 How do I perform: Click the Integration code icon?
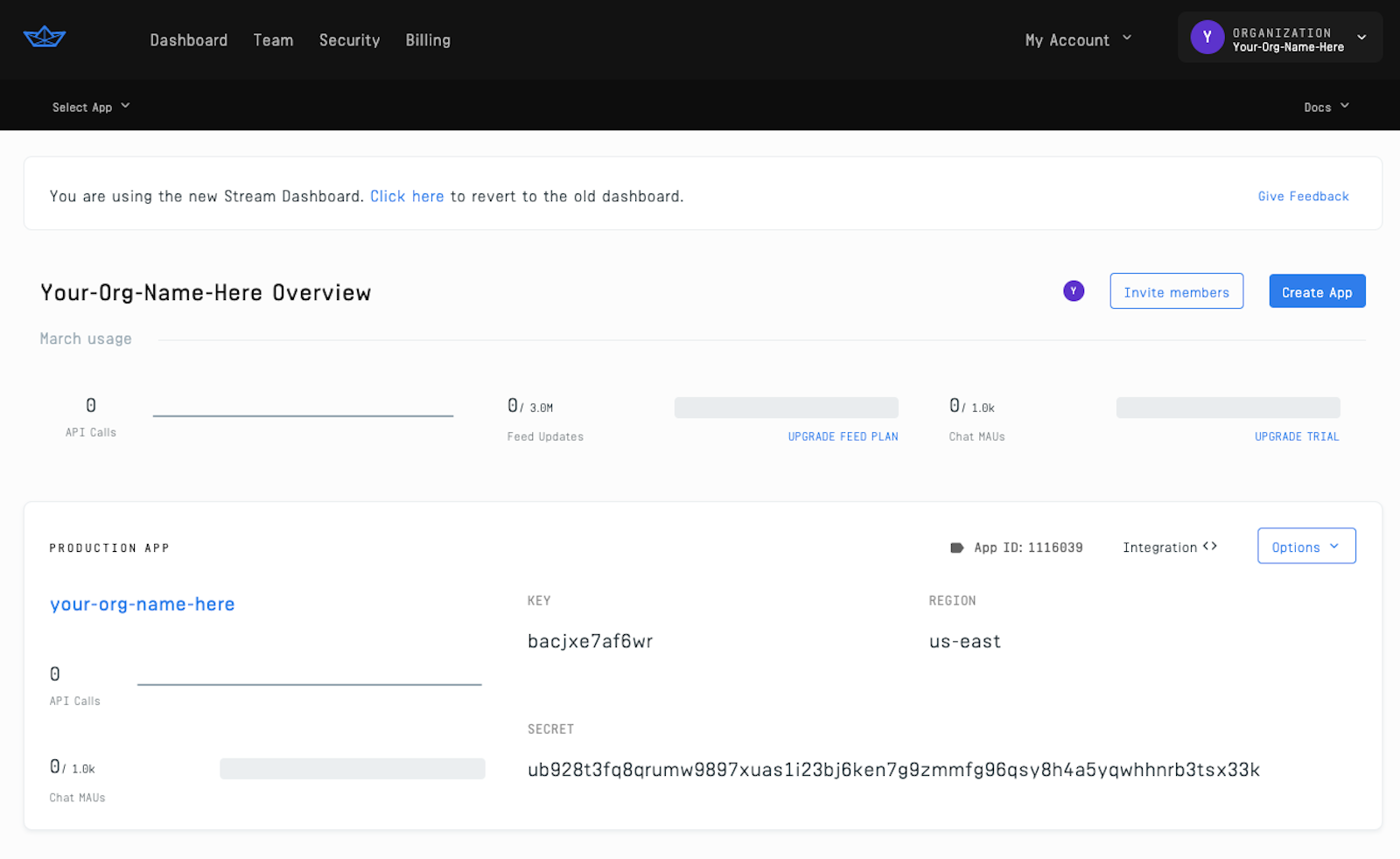pos(1211,546)
